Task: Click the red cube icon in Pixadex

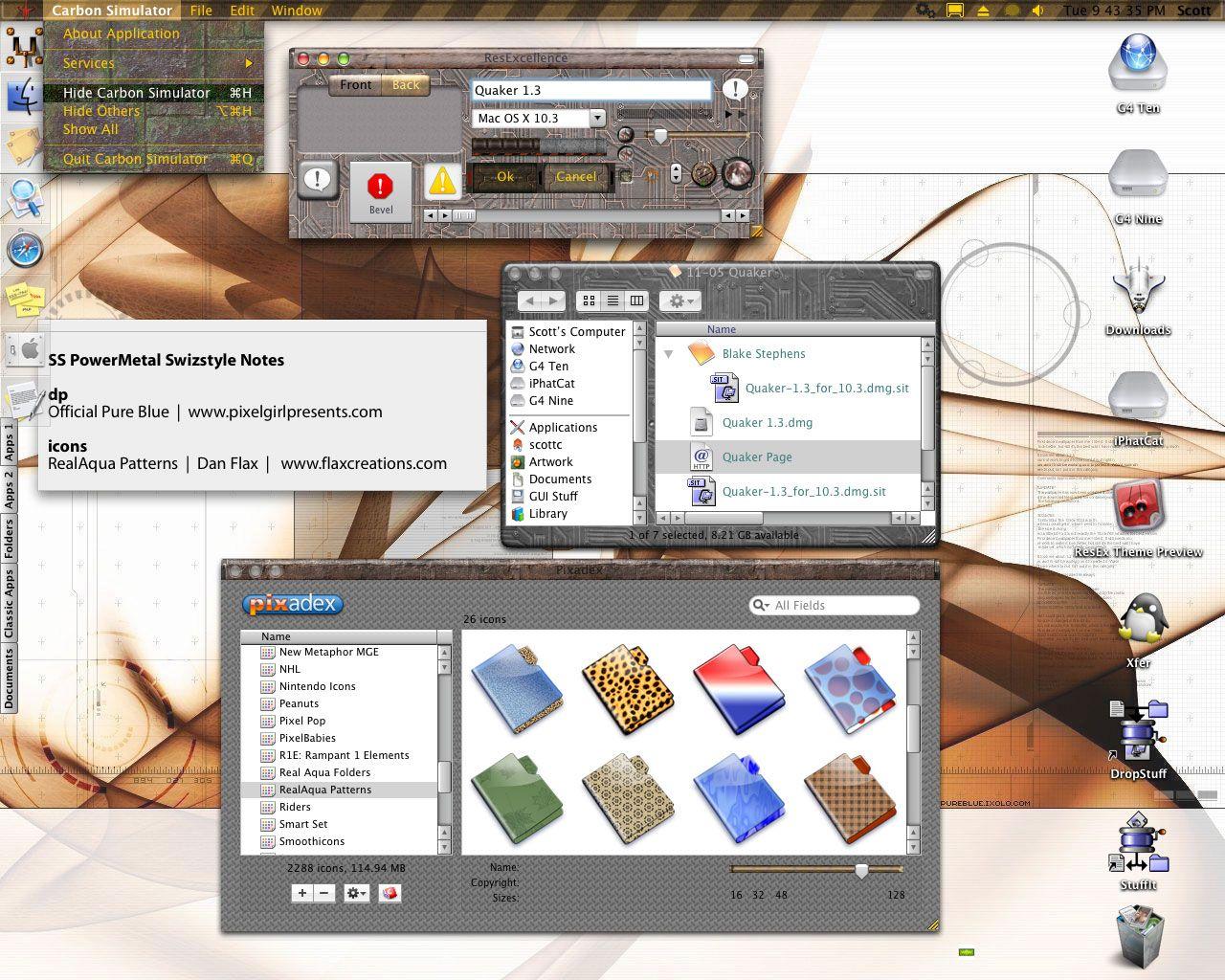Action: click(390, 893)
